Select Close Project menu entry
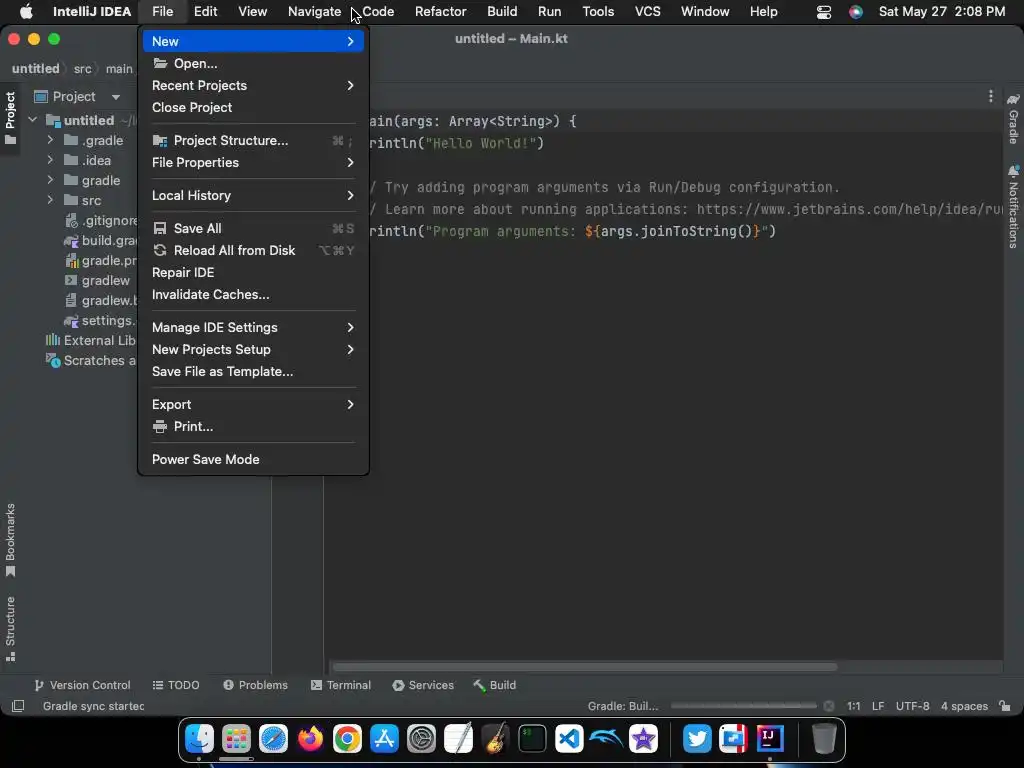The width and height of the screenshot is (1024, 768). [x=253, y=108]
